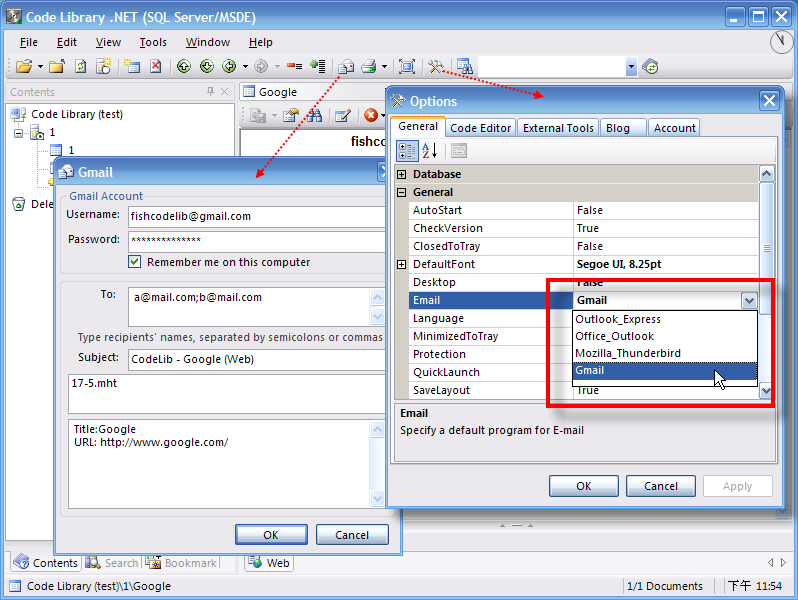The height and width of the screenshot is (600, 798).
Task: Click the red stop icon in Google tab
Action: point(371,116)
